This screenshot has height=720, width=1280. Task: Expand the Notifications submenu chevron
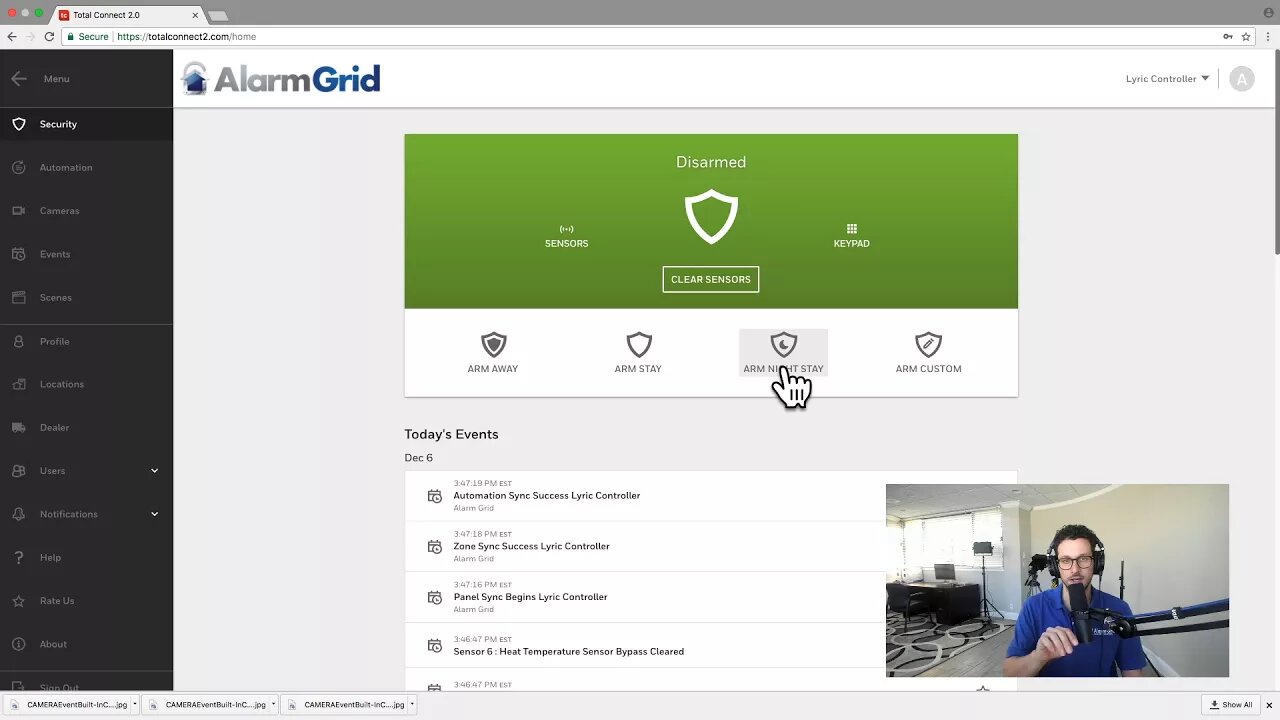click(154, 514)
